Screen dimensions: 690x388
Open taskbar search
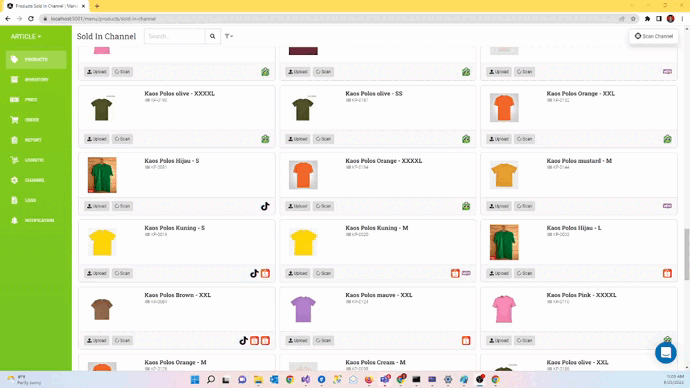(211, 379)
